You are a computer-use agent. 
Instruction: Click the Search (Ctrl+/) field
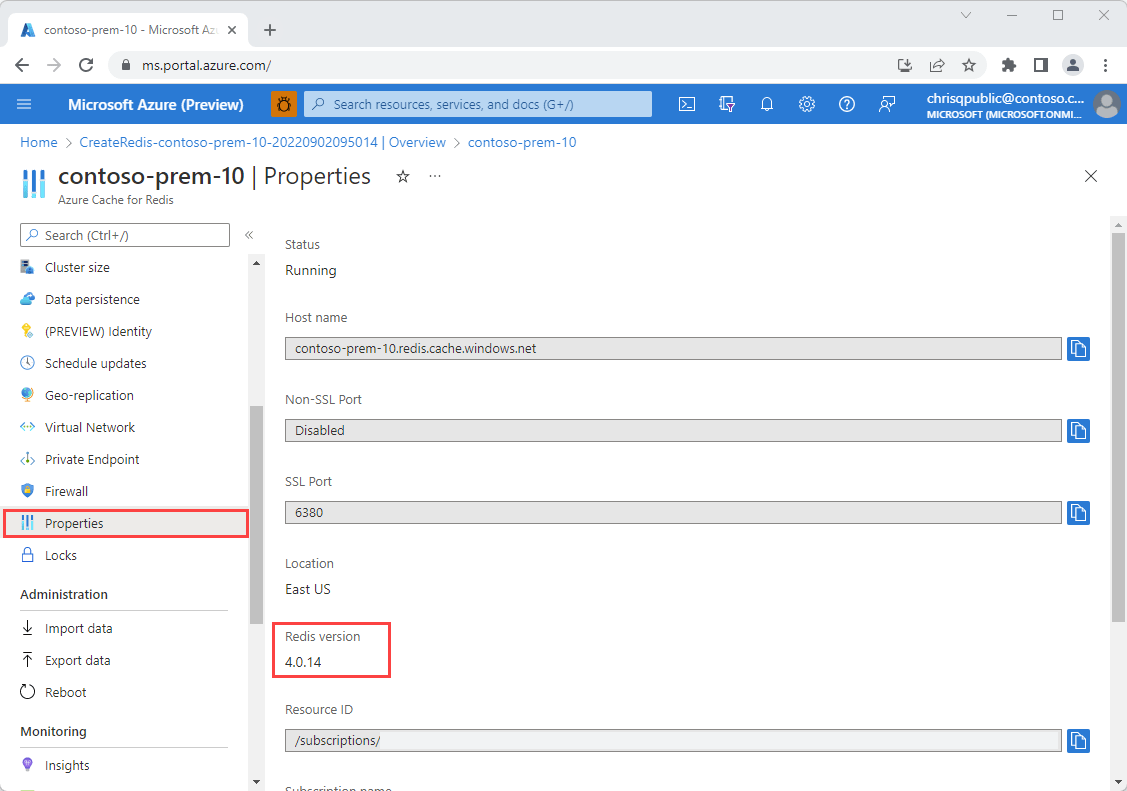tap(124, 235)
